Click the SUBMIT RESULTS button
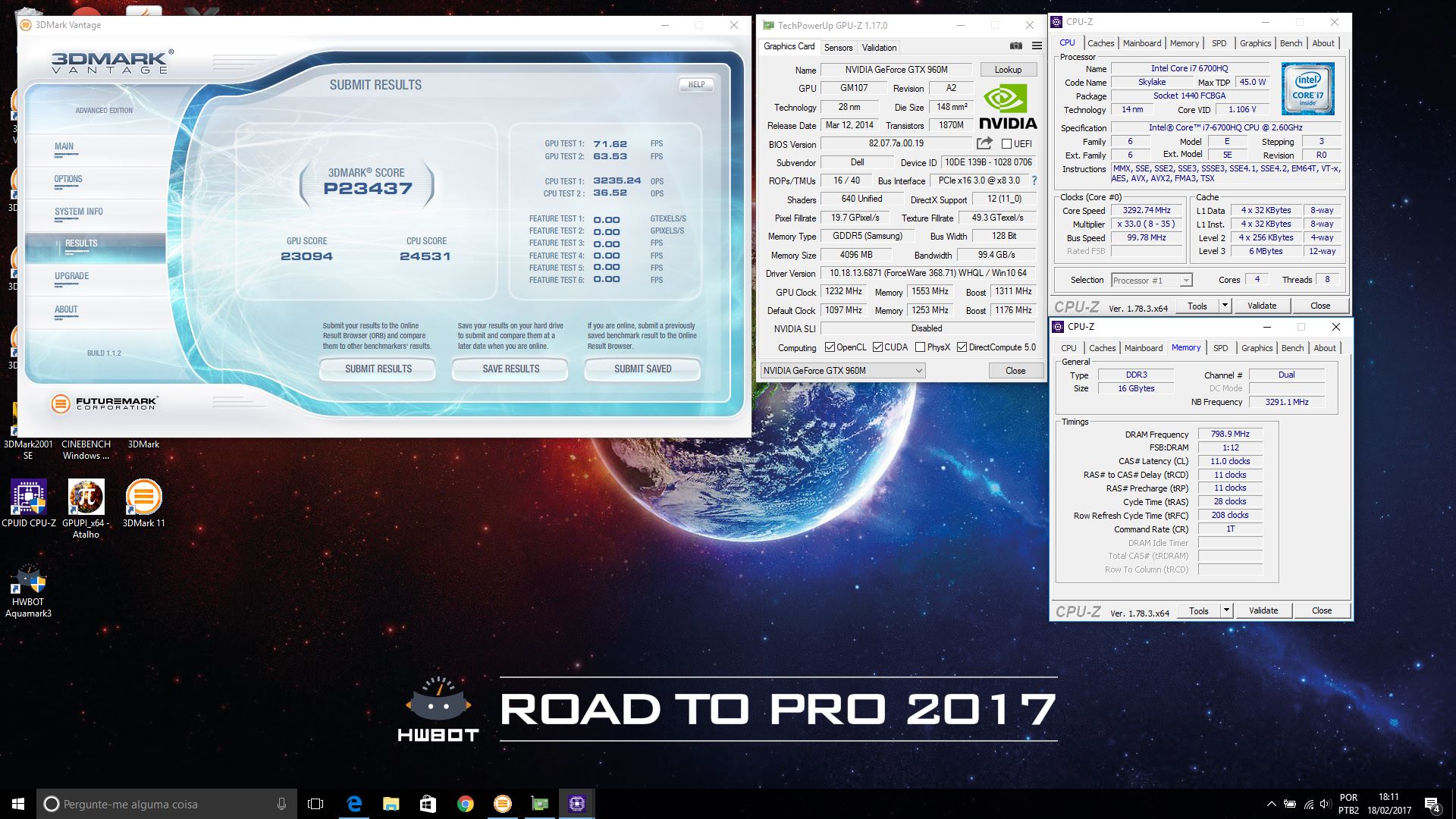The height and width of the screenshot is (819, 1456). tap(378, 369)
